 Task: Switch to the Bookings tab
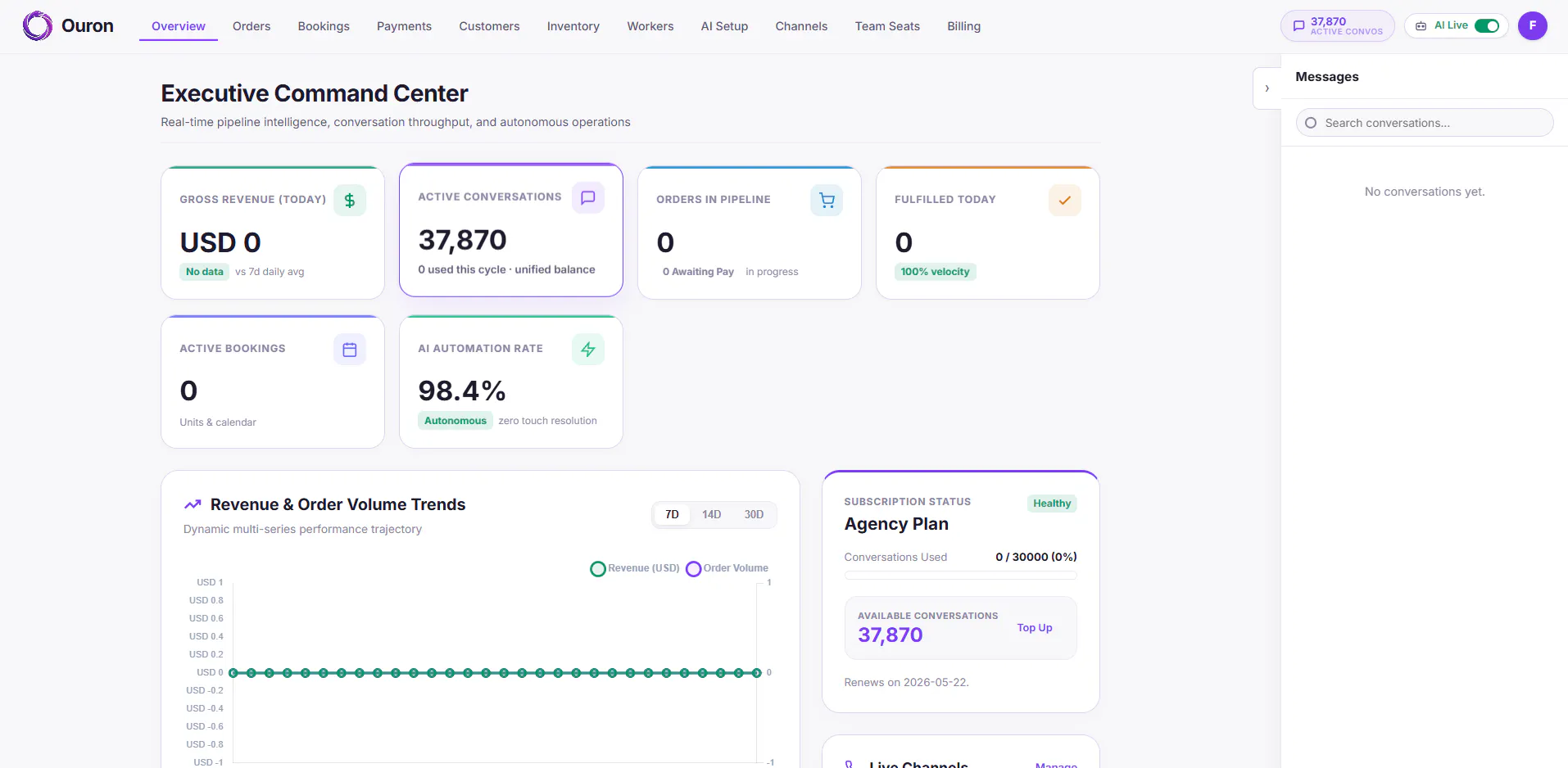pos(324,26)
